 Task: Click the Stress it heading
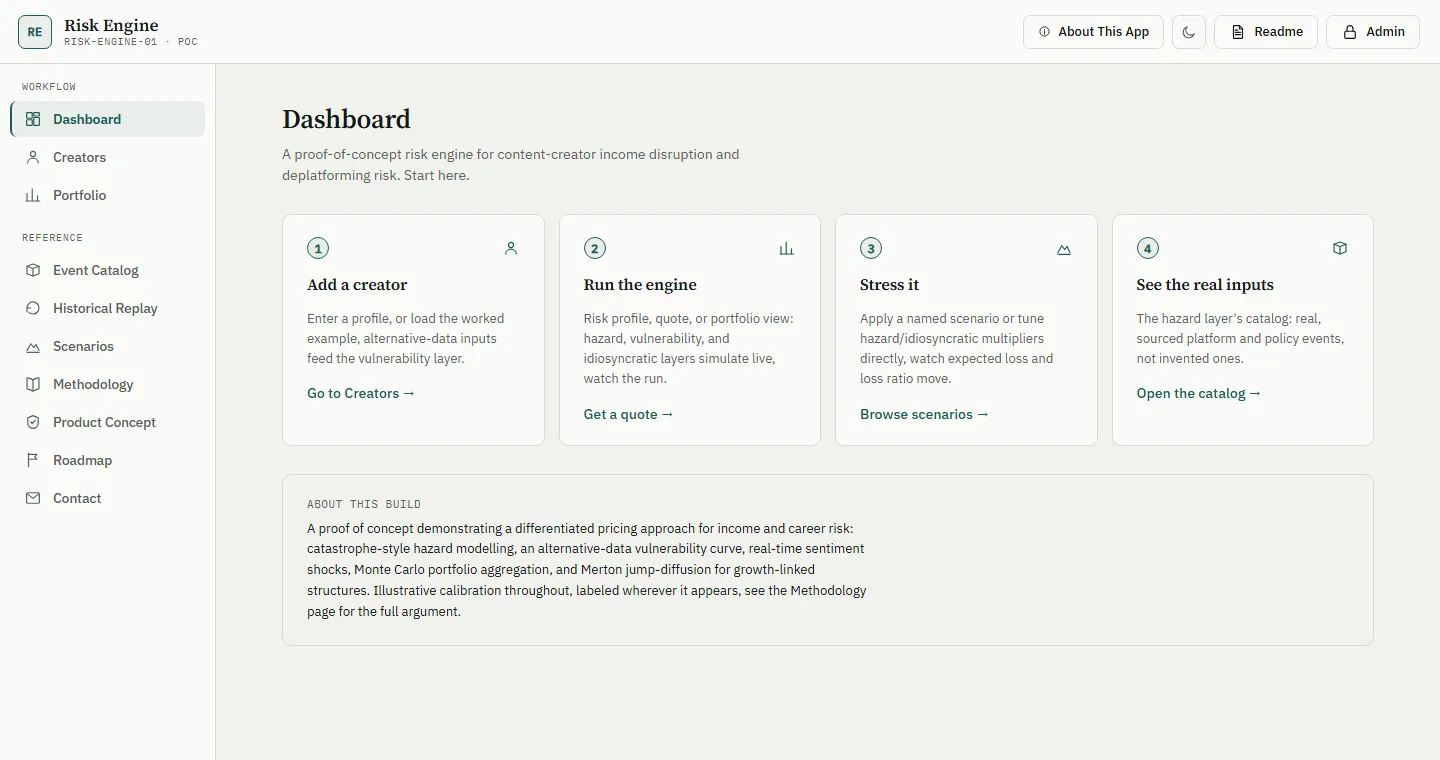point(889,285)
